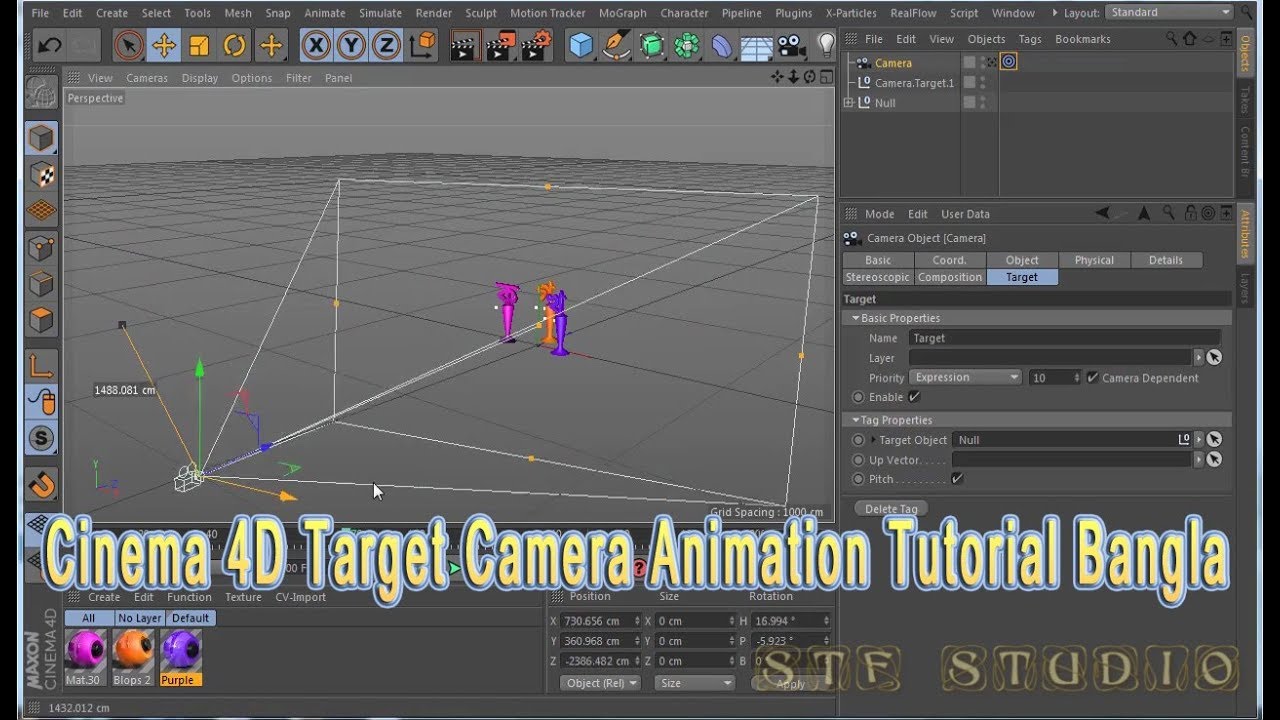1280x720 pixels.
Task: Add a Cube primitive object
Action: (x=581, y=45)
